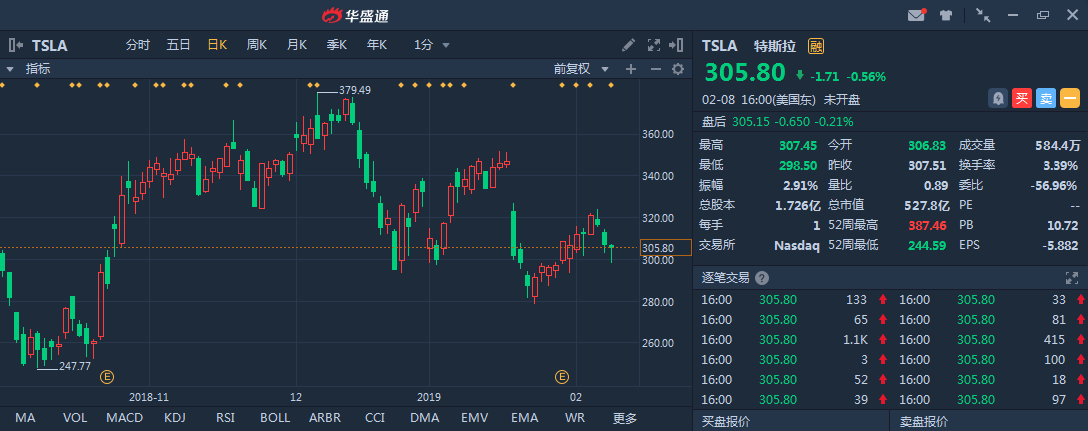Set a price alert with bell icon
The height and width of the screenshot is (431, 1088).
[997, 98]
